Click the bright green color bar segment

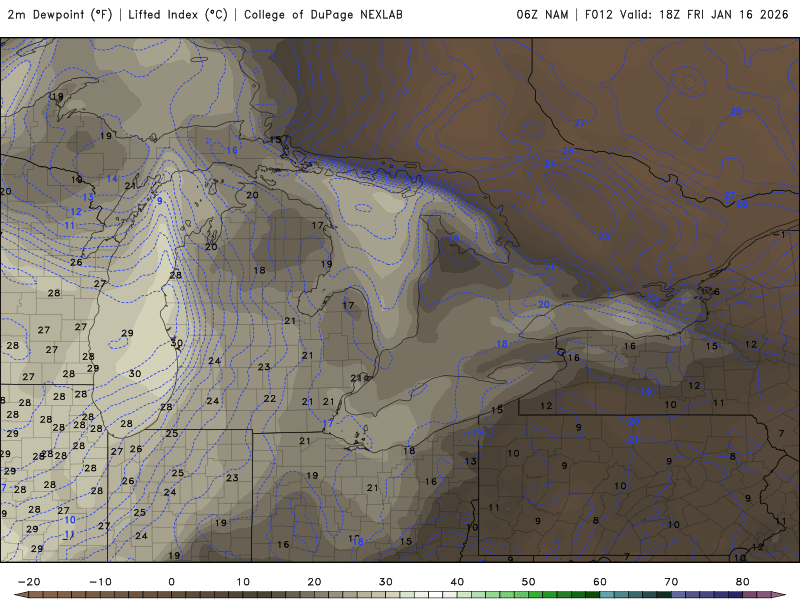[536, 595]
